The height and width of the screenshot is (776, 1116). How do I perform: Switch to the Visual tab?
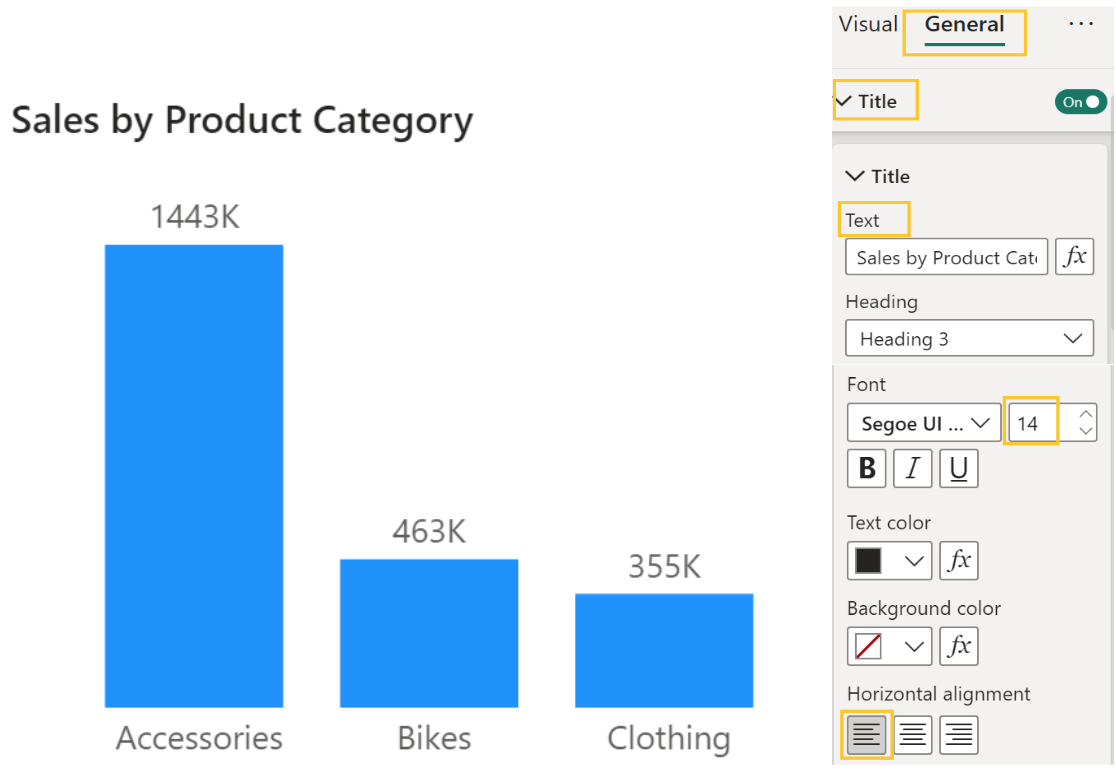click(x=867, y=25)
